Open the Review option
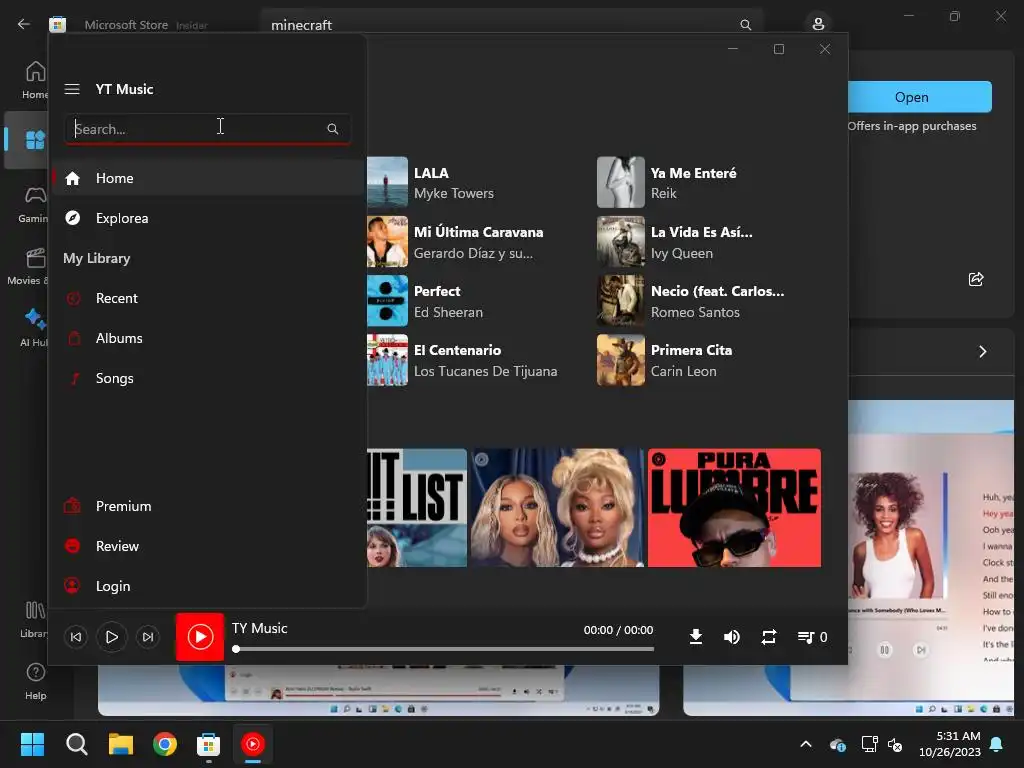 click(x=208, y=546)
